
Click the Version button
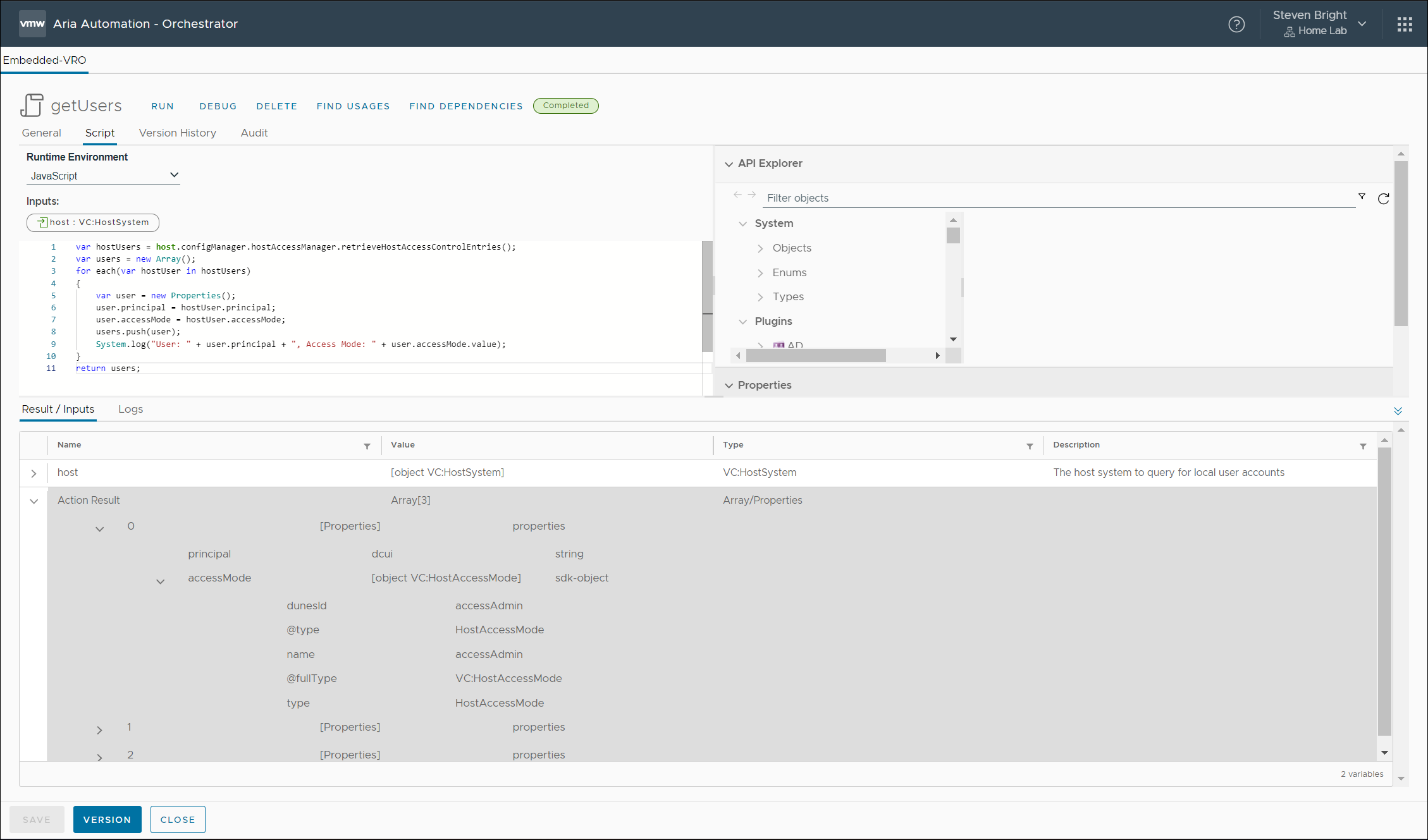click(108, 820)
